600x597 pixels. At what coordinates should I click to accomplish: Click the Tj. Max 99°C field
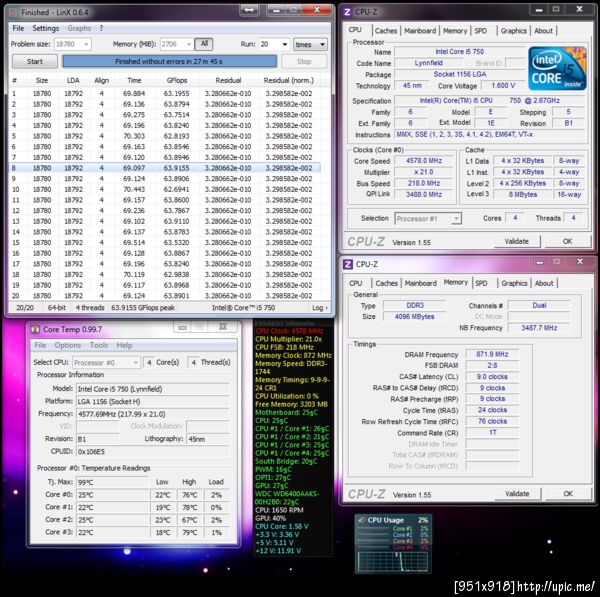click(x=112, y=482)
